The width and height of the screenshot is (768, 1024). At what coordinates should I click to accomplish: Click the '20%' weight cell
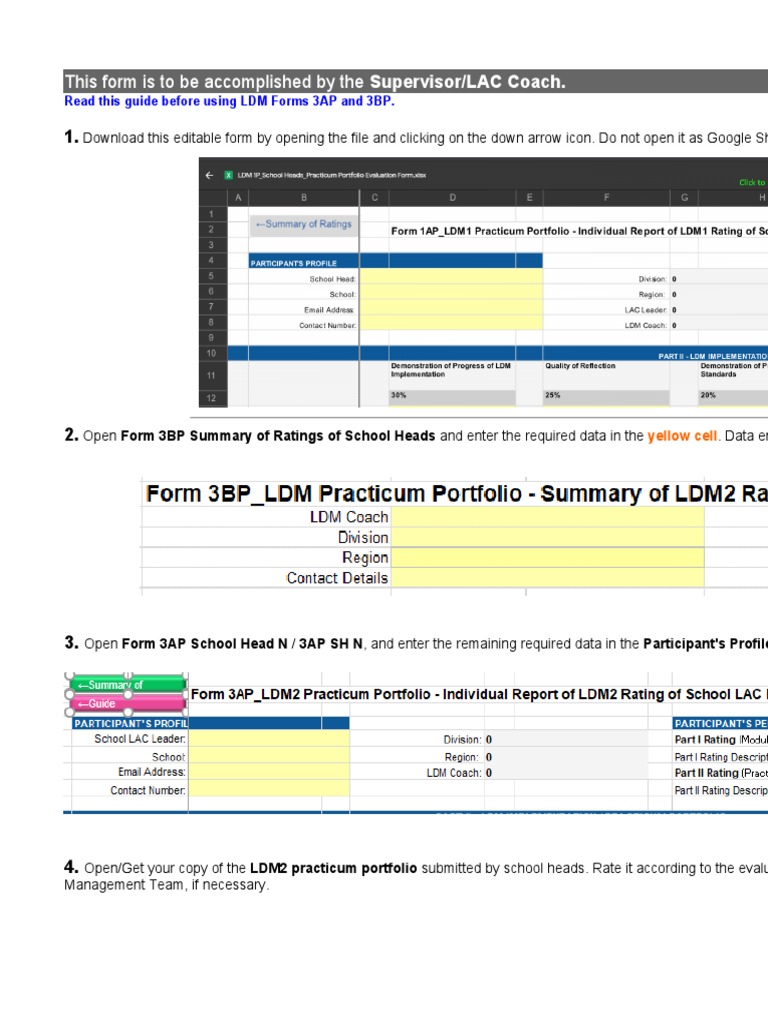tap(733, 395)
